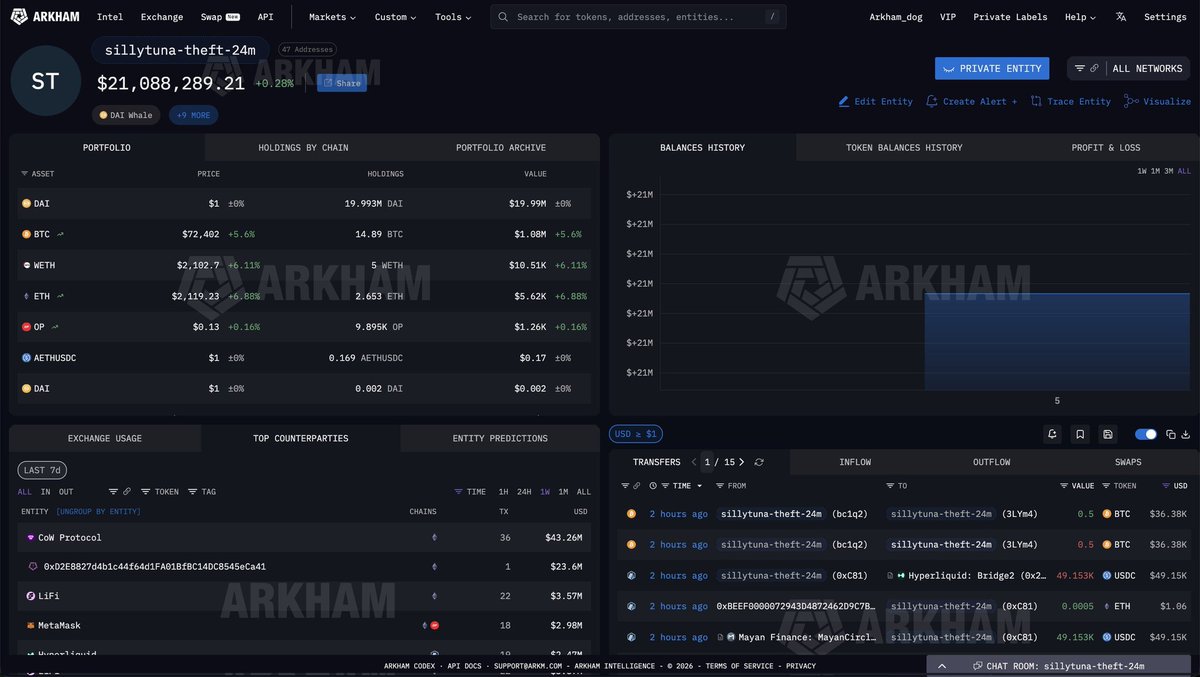Click the chain link filter in counterparties filters
The image size is (1200, 677).
126,492
